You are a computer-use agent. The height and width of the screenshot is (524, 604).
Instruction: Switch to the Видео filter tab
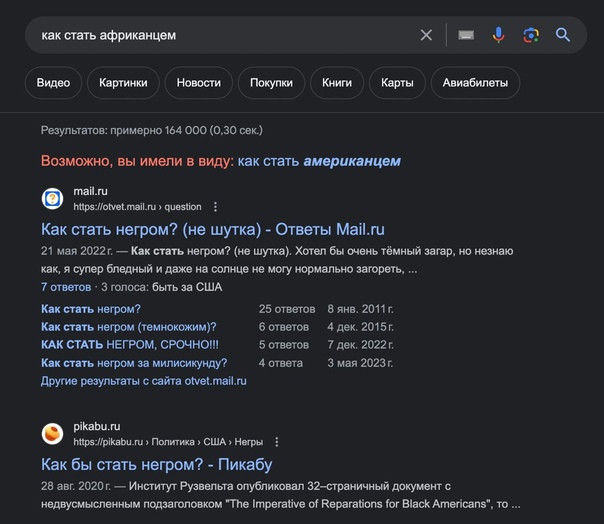coord(53,83)
